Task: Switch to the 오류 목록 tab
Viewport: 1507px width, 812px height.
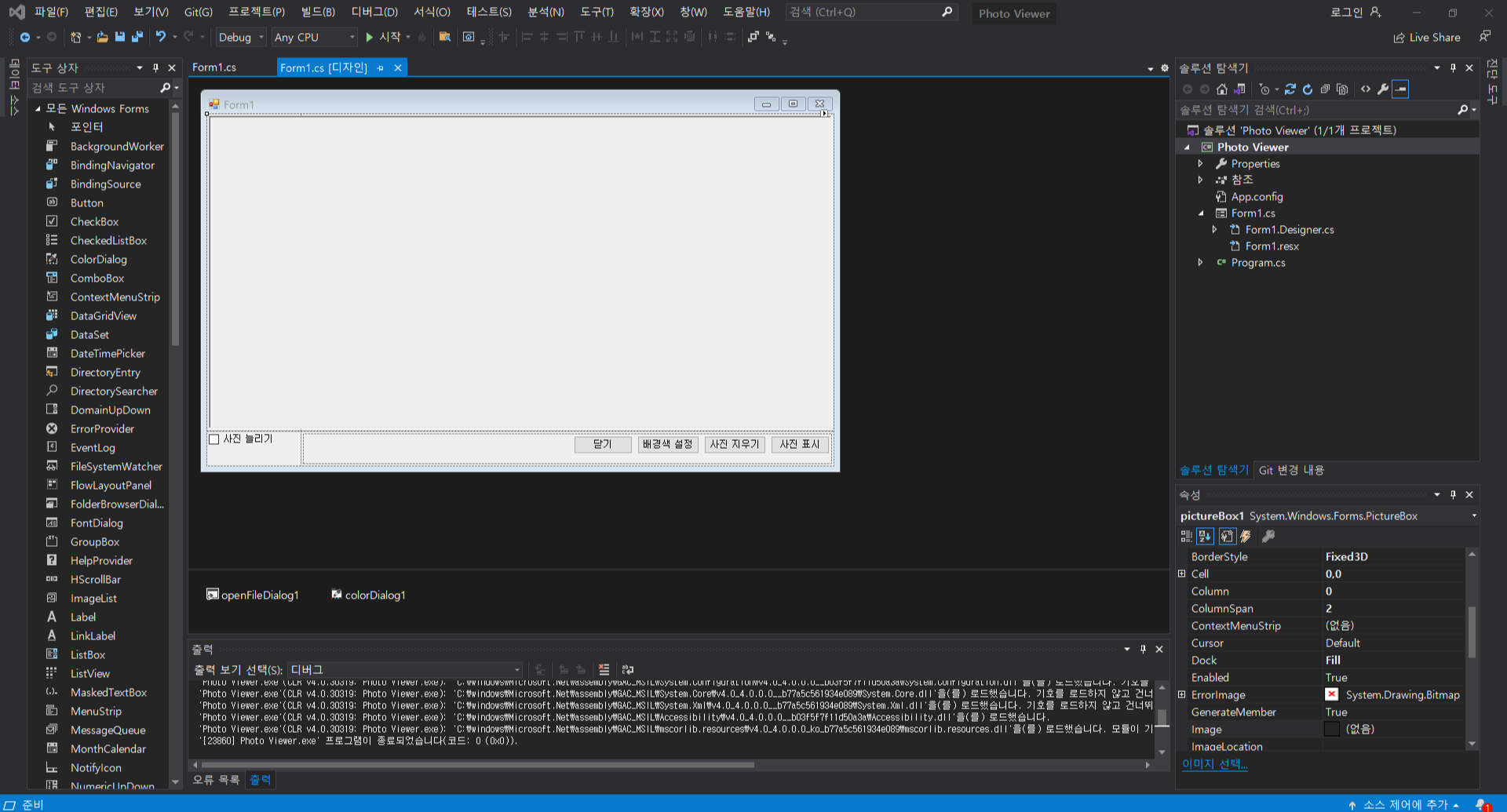Action: 217,780
